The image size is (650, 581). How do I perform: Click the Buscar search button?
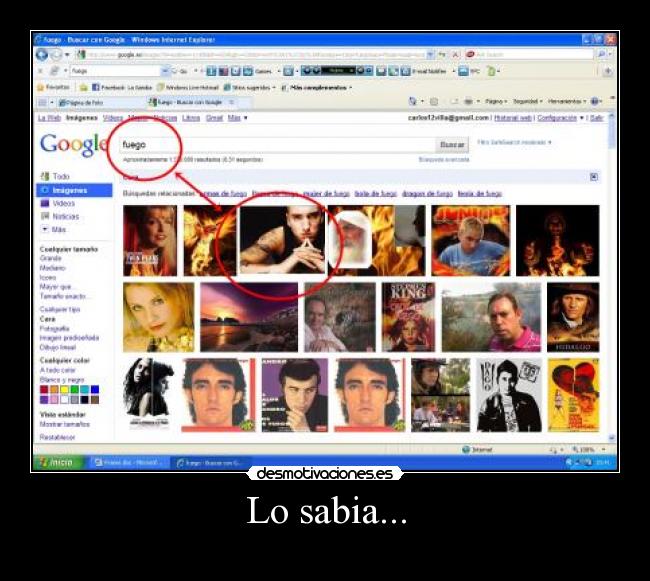click(452, 145)
